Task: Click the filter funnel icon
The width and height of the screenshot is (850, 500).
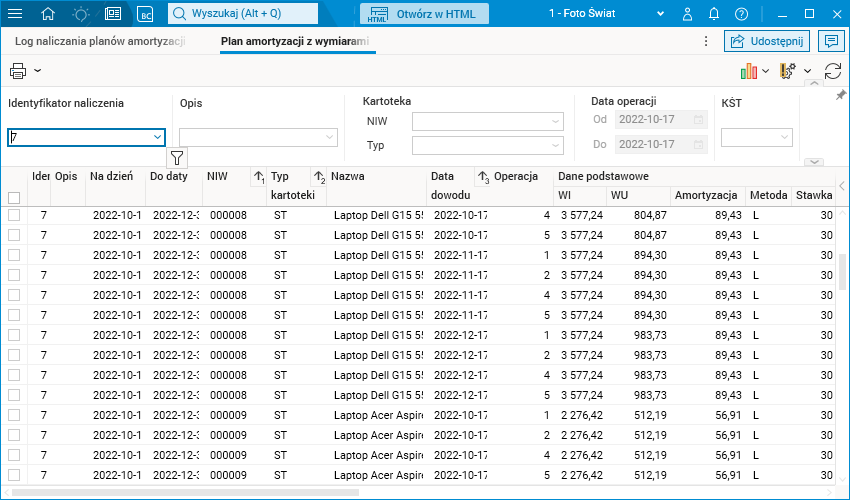Action: coord(177,157)
